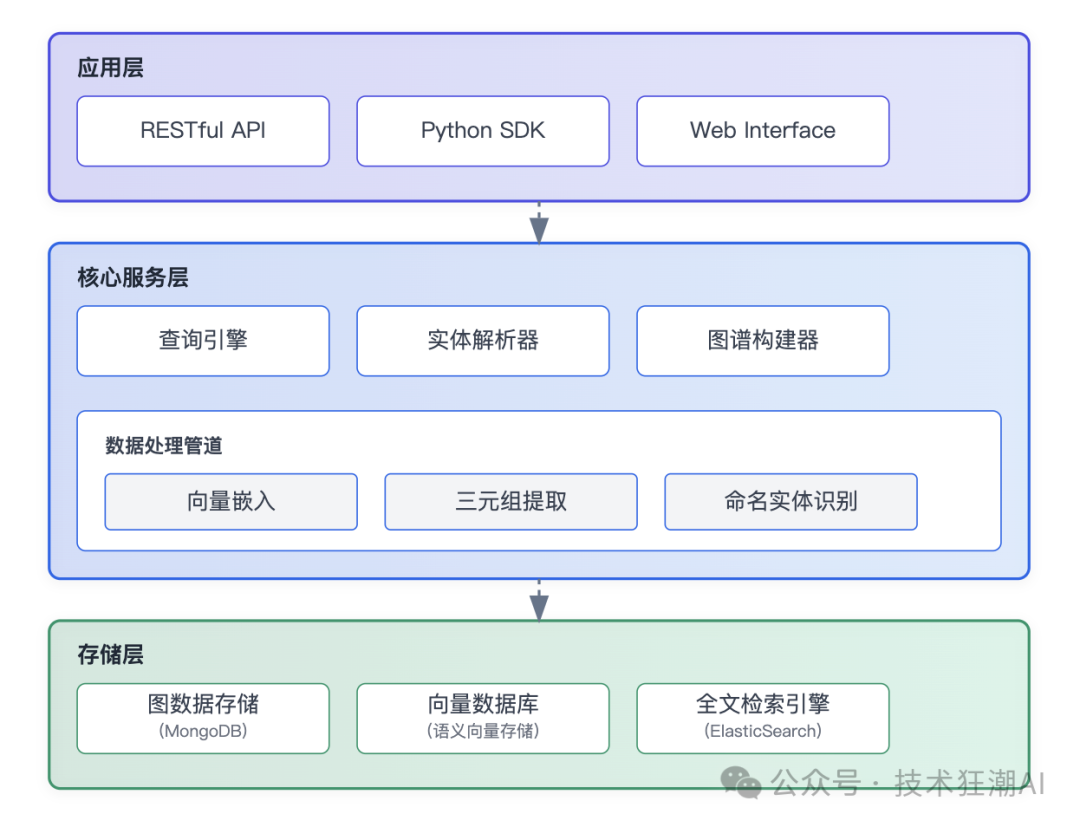Click the 应用层 section title

point(110,69)
